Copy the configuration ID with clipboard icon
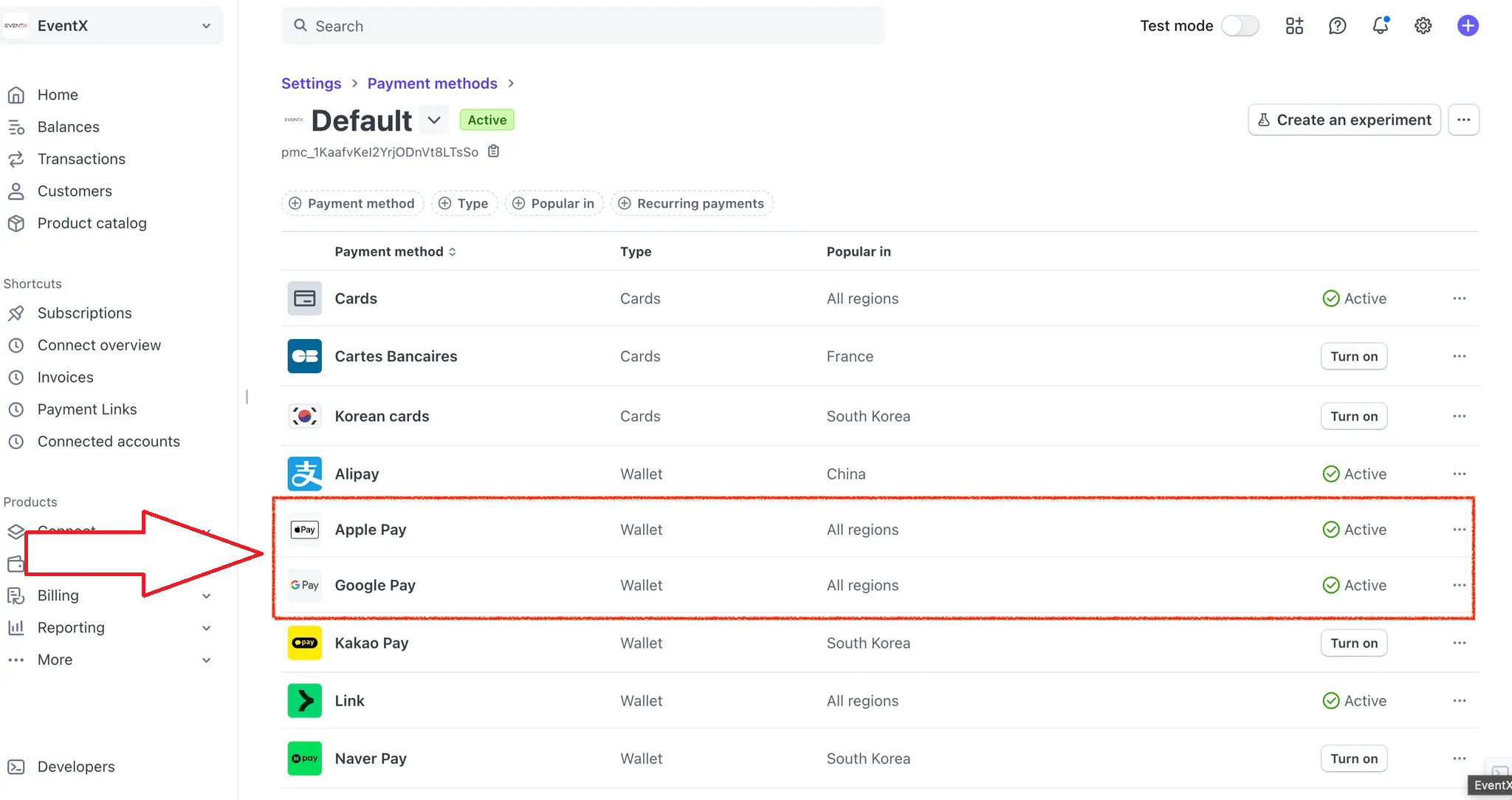 494,151
